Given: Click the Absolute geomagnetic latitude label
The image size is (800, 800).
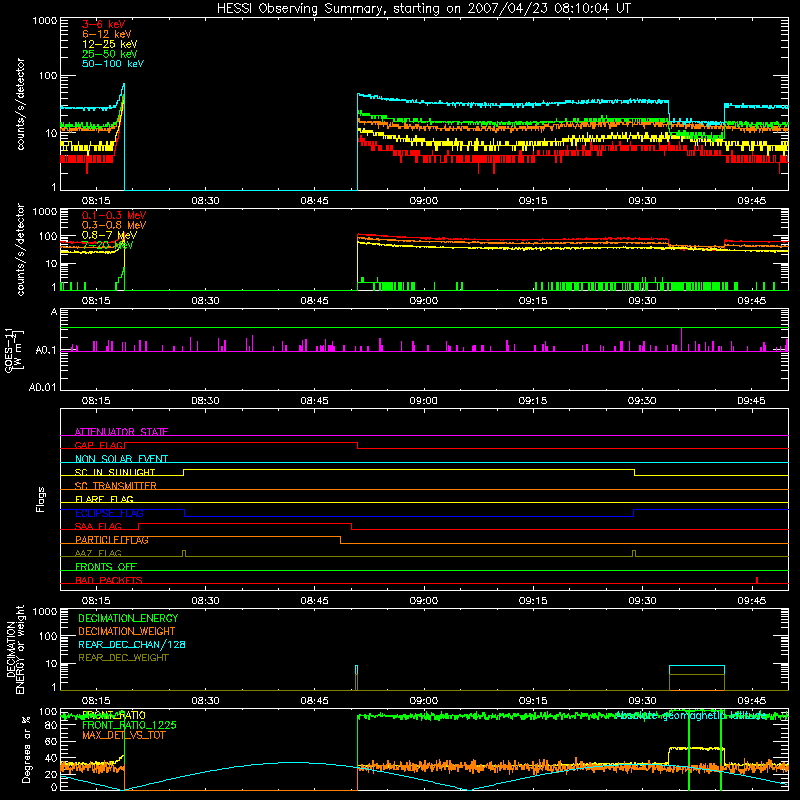Looking at the screenshot, I should point(691,715).
